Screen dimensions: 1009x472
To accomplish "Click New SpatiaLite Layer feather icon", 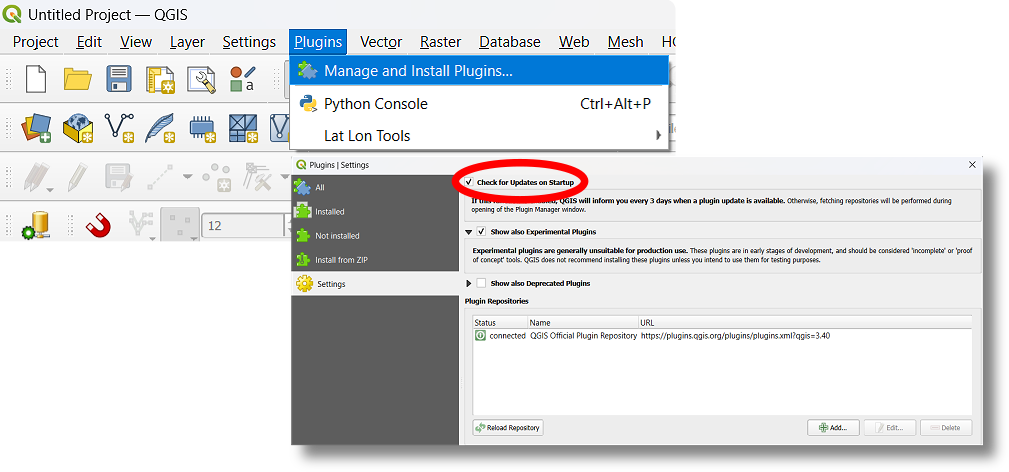I will click(x=160, y=127).
